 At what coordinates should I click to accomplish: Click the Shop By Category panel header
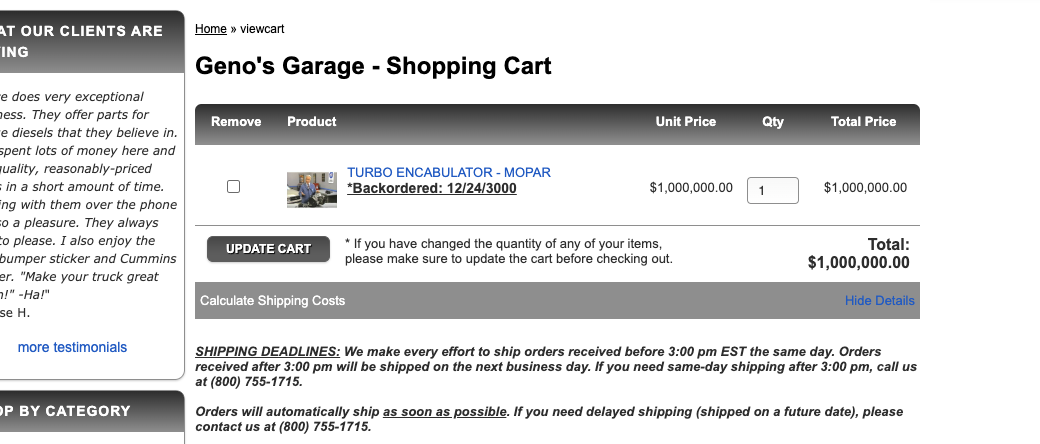coord(92,411)
